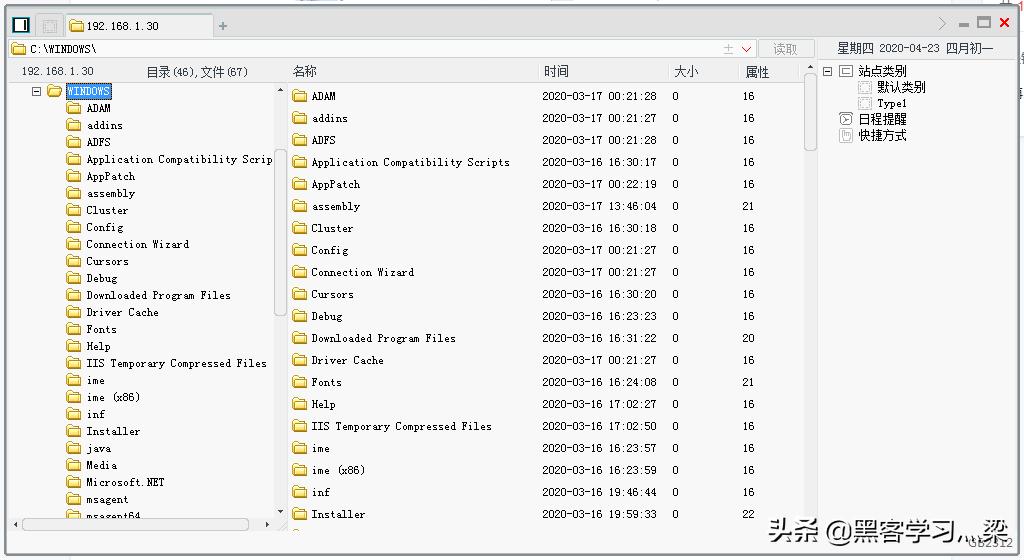This screenshot has width=1024, height=560.
Task: Select the Type1 category
Action: click(x=892, y=103)
